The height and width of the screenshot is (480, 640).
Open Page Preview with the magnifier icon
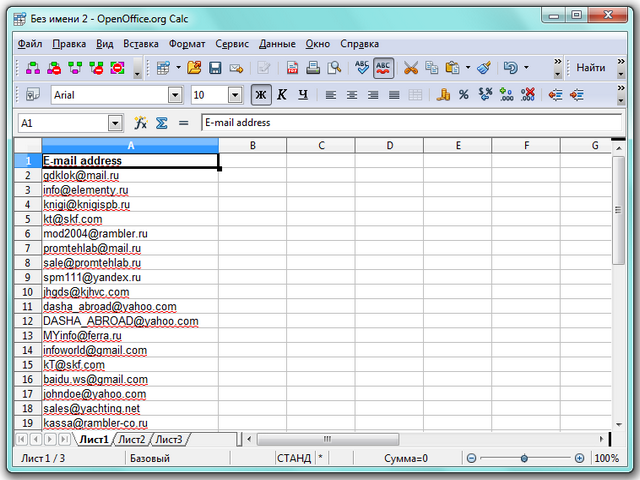point(334,68)
